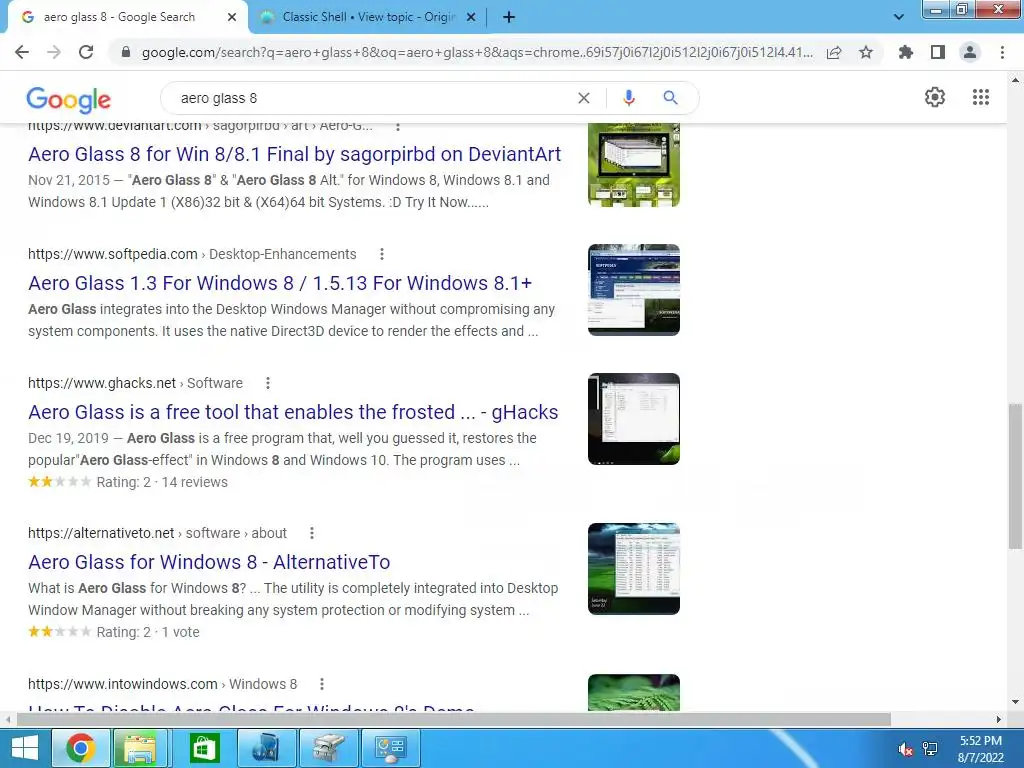Open the DeviantArt result thumbnail
Image resolution: width=1024 pixels, height=768 pixels.
633,165
